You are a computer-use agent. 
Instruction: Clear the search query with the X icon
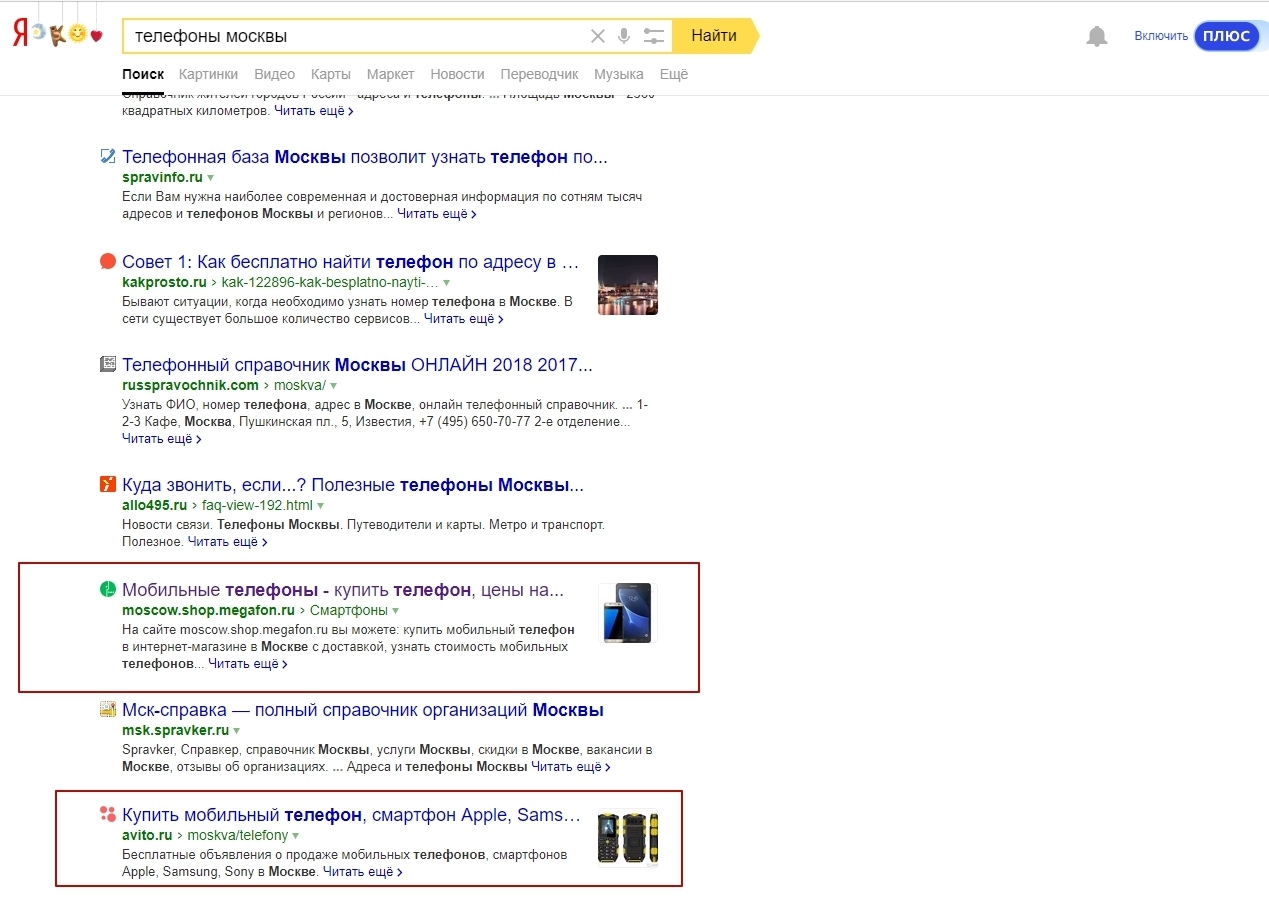(598, 36)
